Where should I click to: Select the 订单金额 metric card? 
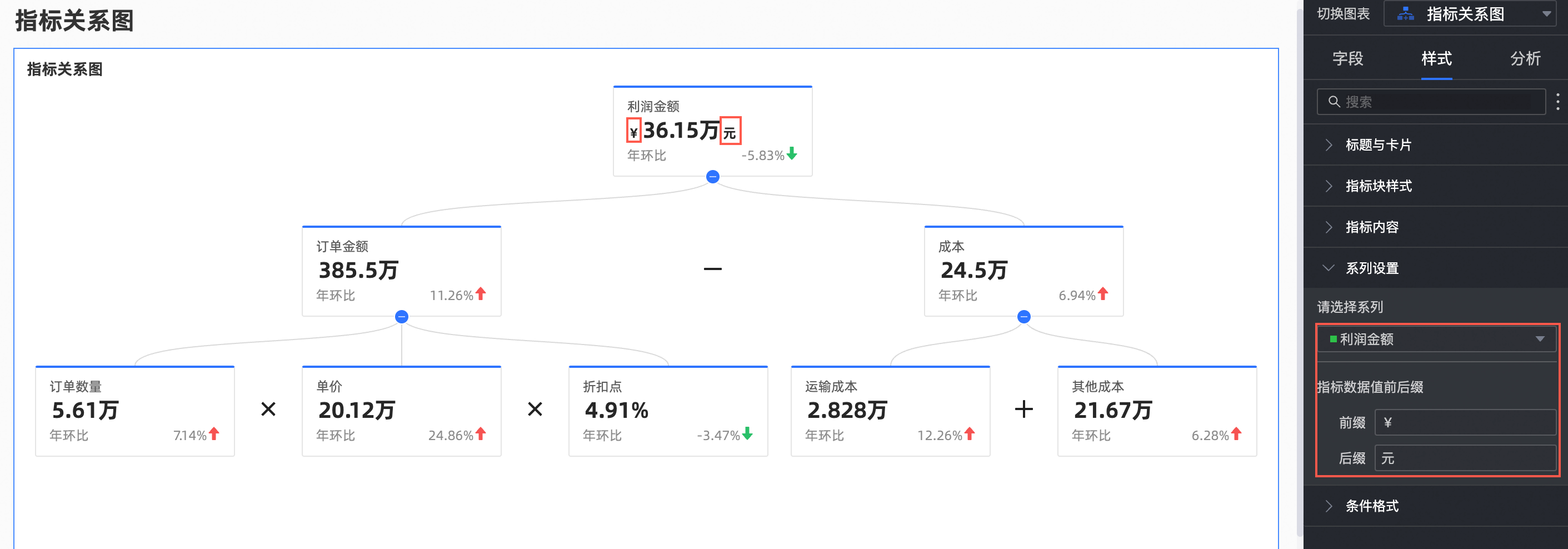click(401, 271)
